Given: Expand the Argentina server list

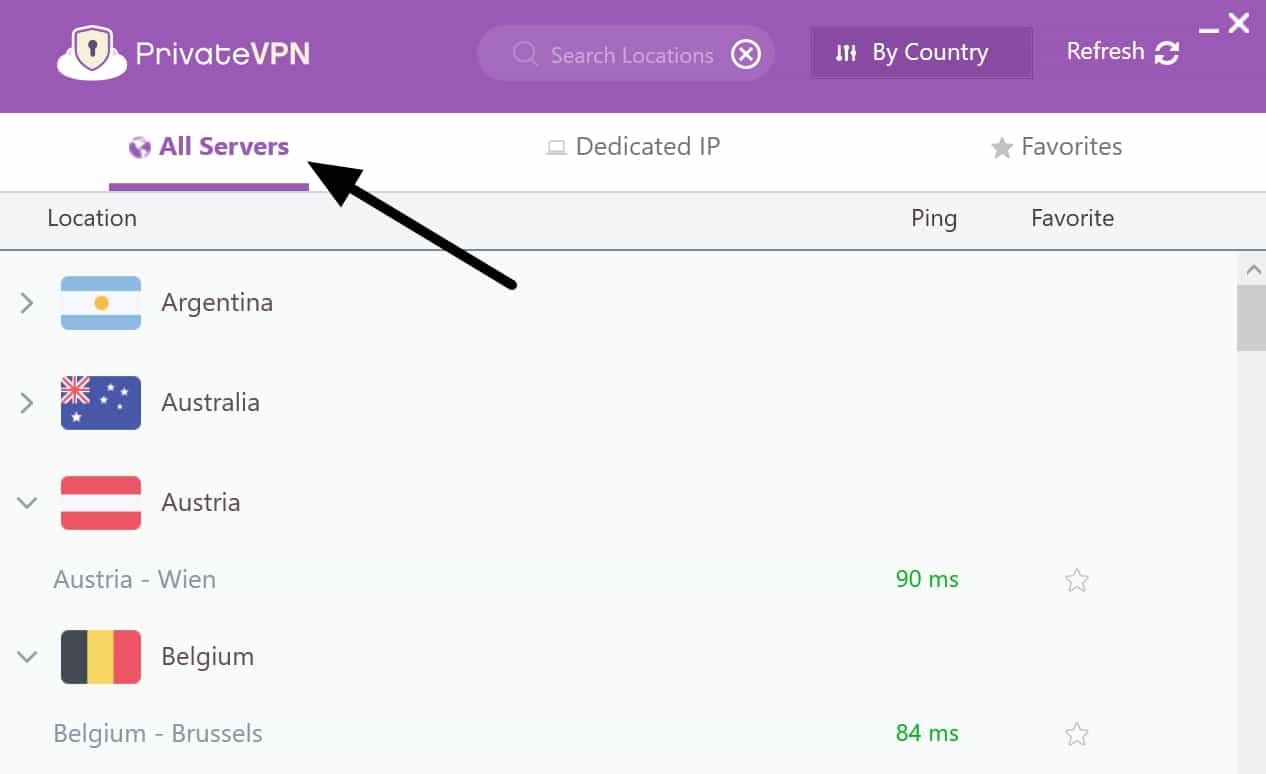Looking at the screenshot, I should (27, 302).
